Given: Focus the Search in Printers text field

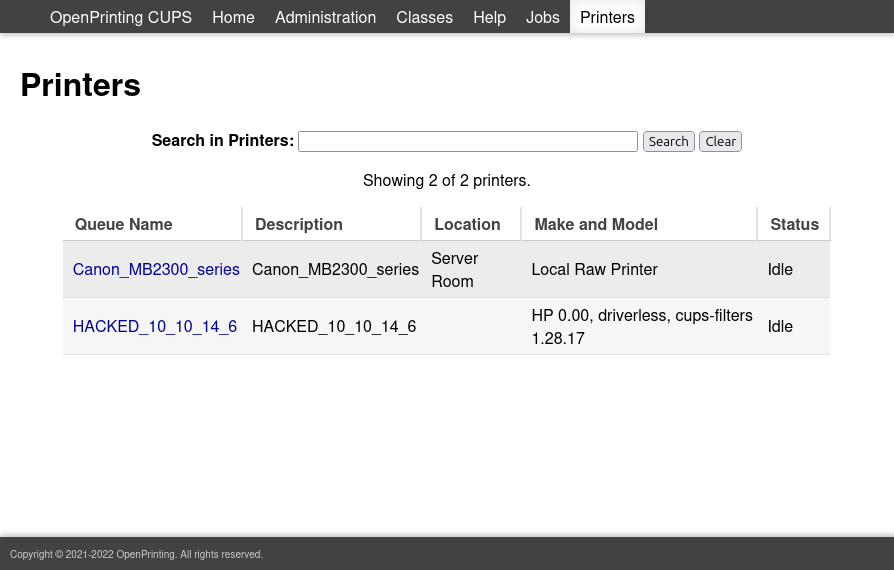Looking at the screenshot, I should (x=467, y=142).
